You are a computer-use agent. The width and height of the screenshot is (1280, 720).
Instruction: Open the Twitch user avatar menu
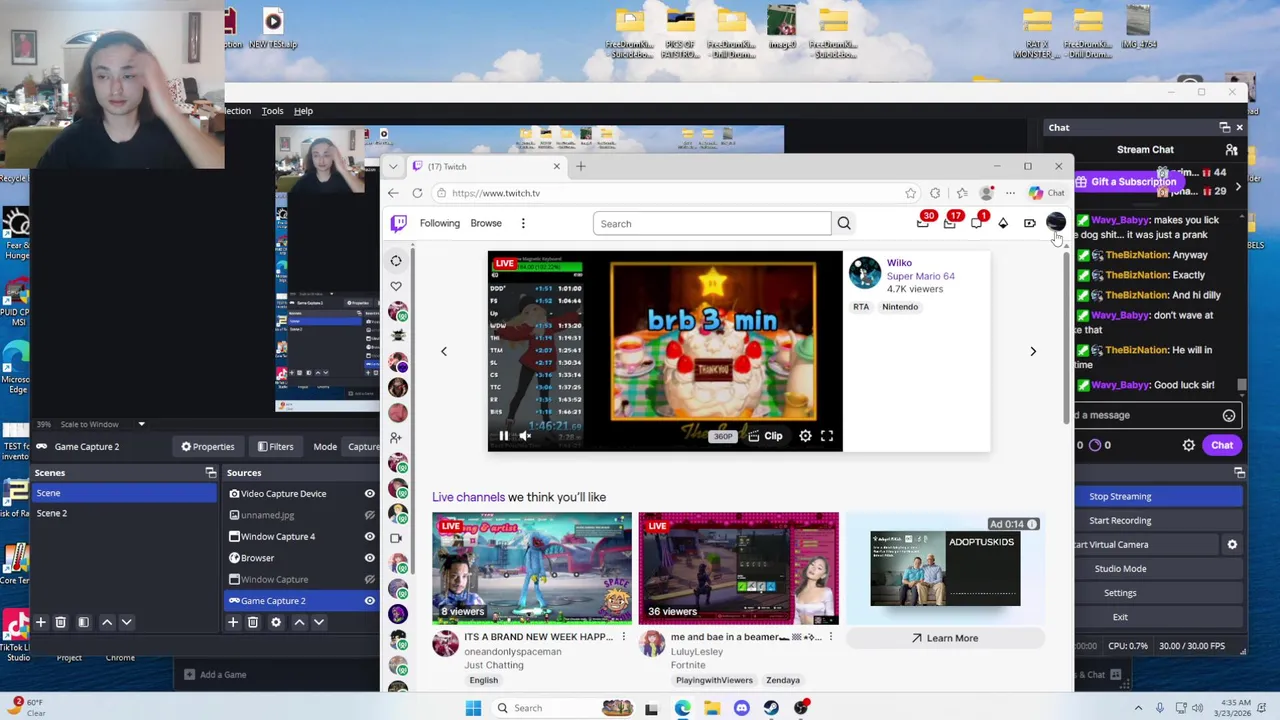click(1055, 222)
